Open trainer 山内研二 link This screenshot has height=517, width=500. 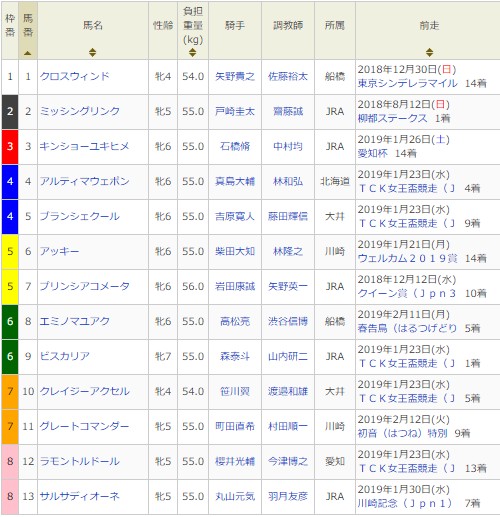288,356
